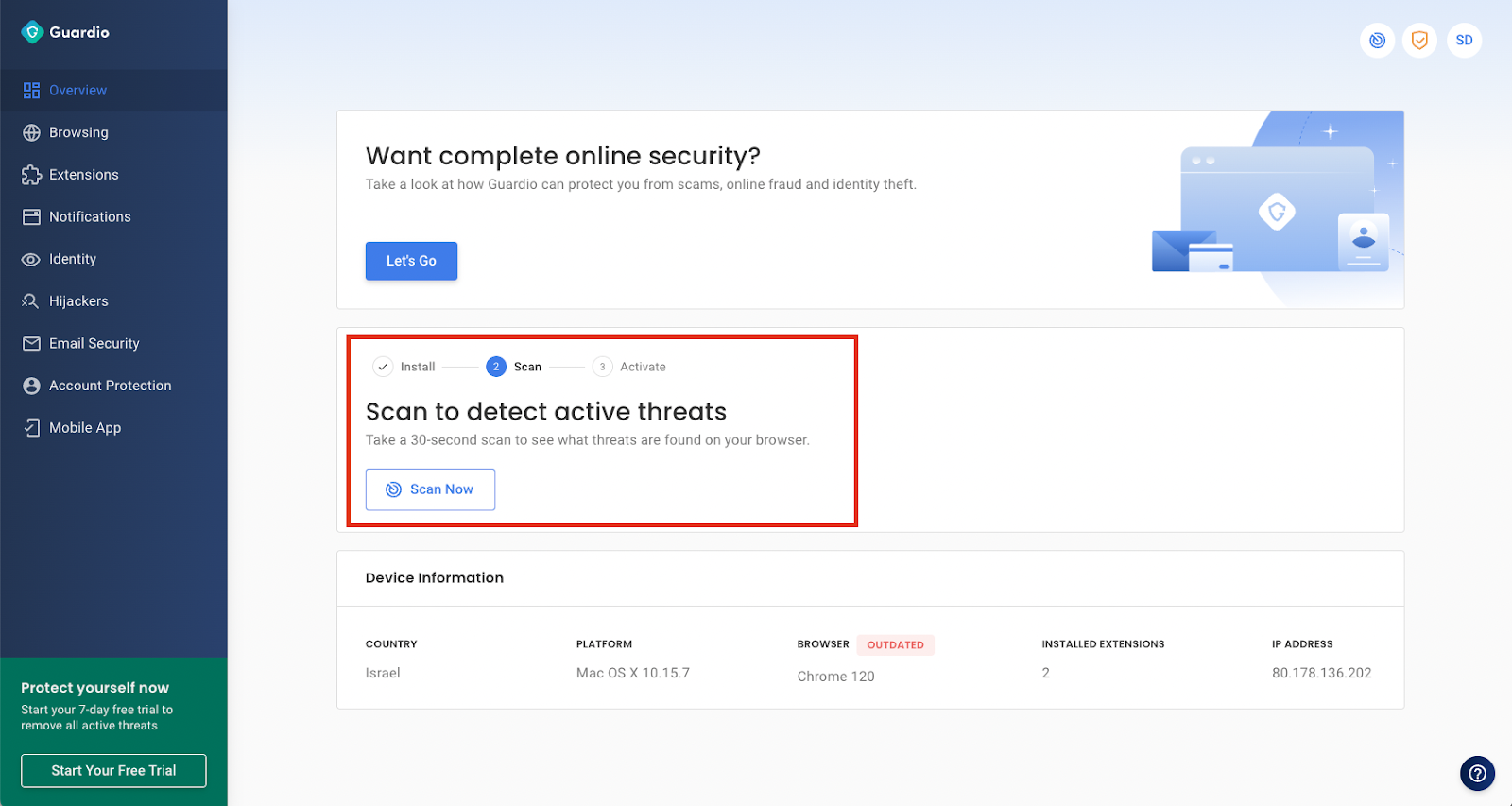Open the SD profile avatar
Image resolution: width=1512 pixels, height=806 pixels.
(x=1464, y=41)
